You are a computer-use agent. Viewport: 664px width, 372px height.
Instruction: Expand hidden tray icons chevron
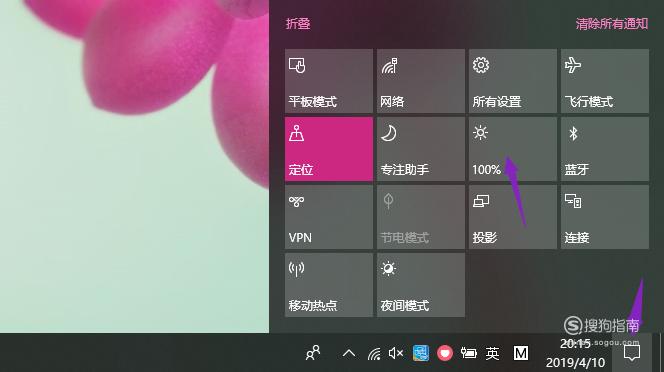coord(349,353)
